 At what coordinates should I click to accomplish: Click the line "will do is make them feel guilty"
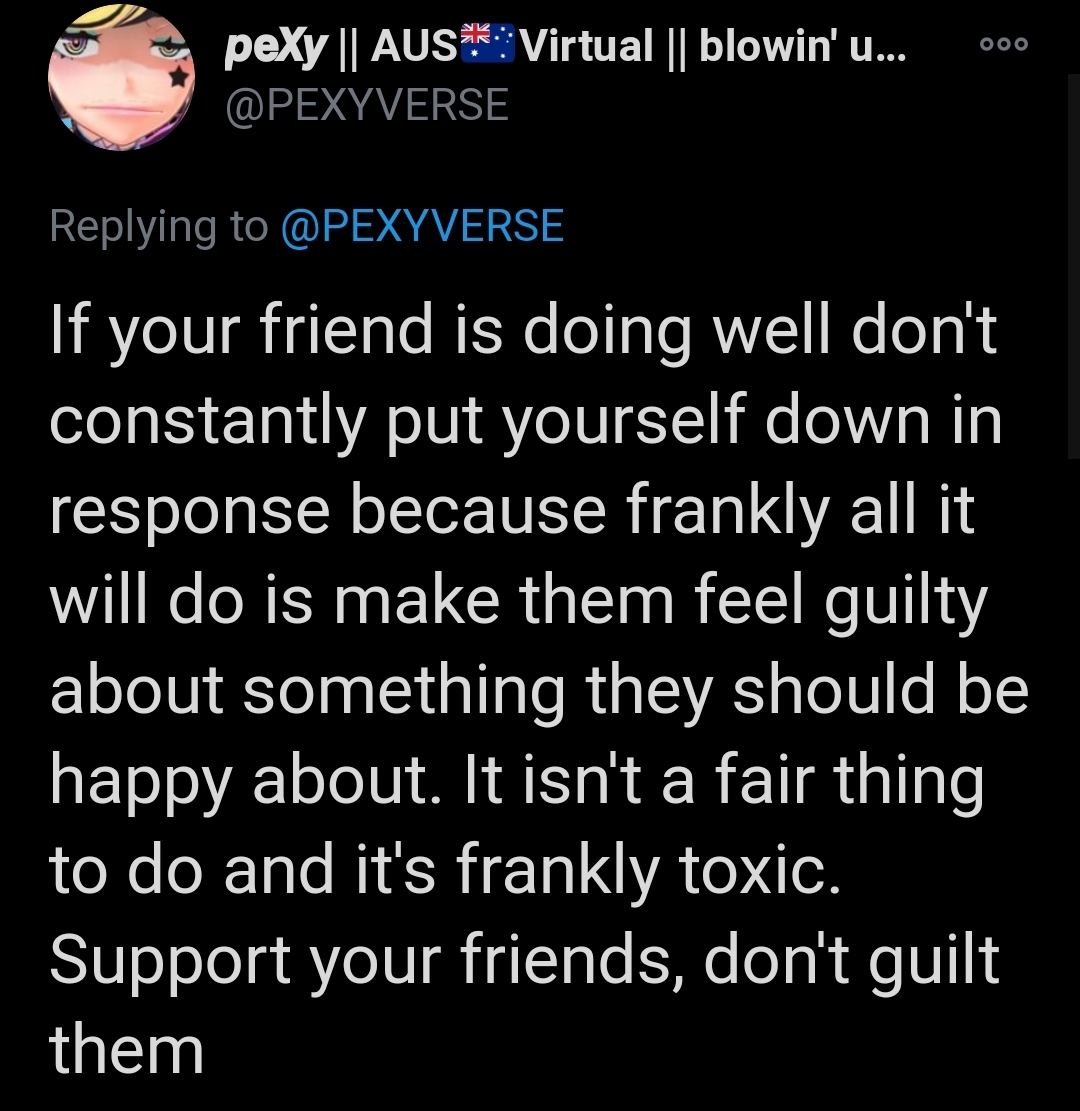(518, 601)
